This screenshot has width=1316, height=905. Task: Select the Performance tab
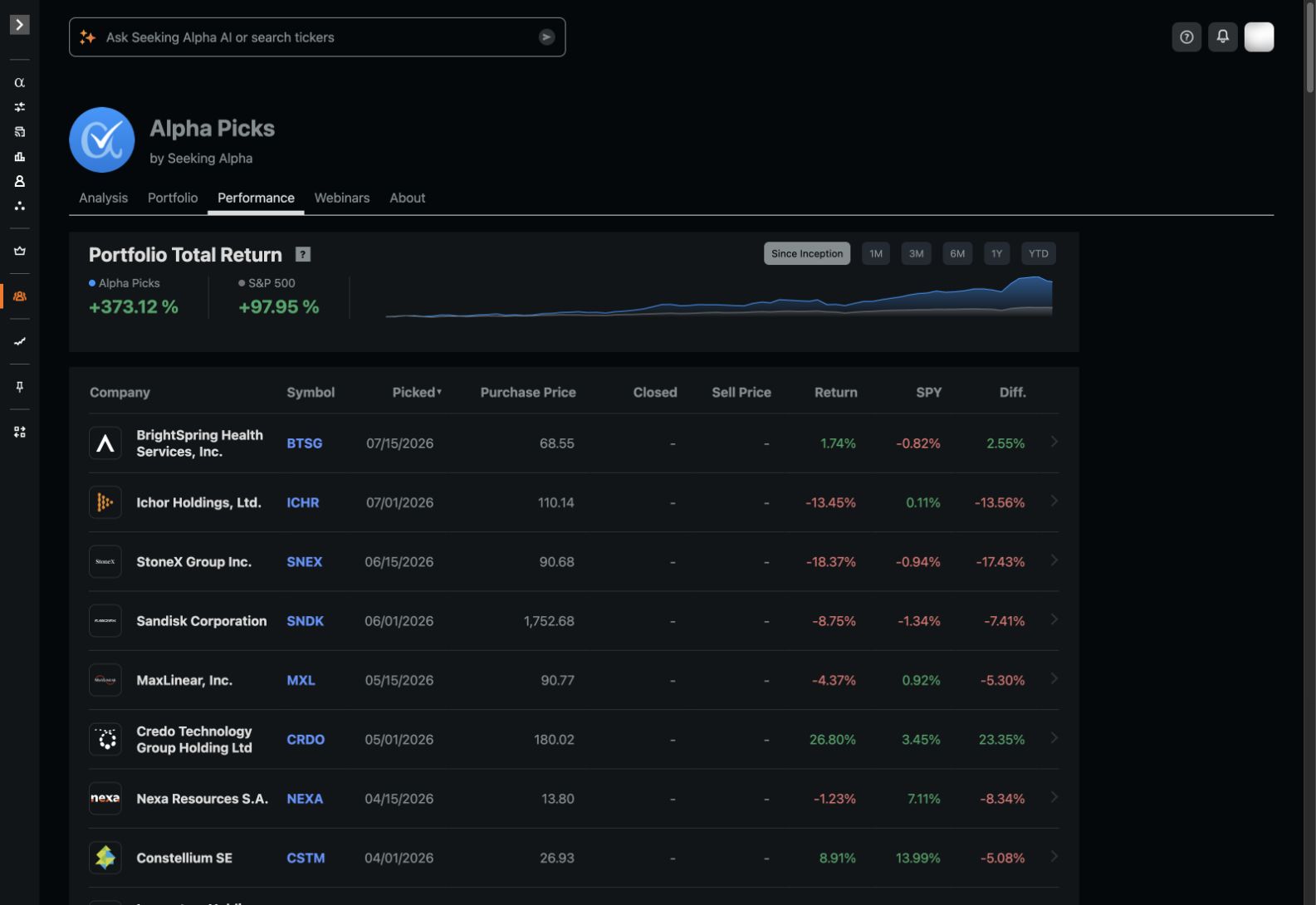click(x=256, y=198)
